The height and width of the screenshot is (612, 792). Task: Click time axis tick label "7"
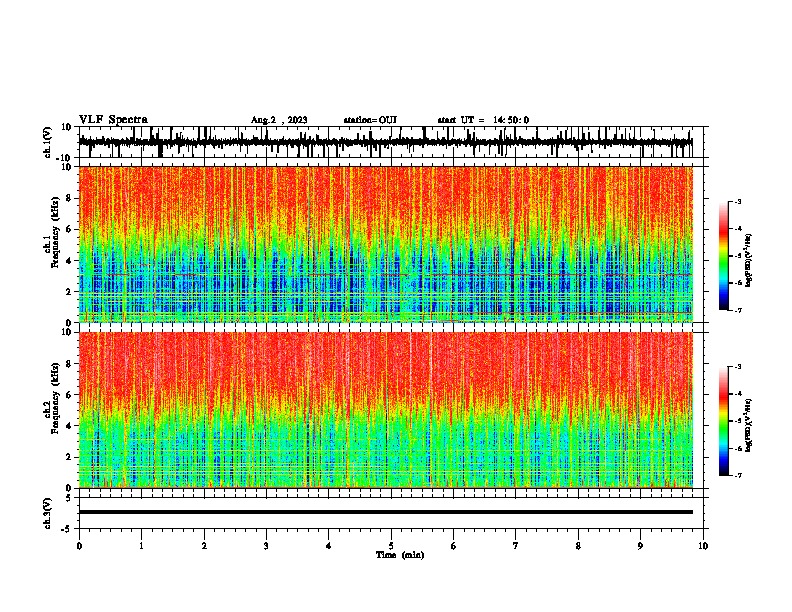[x=516, y=546]
